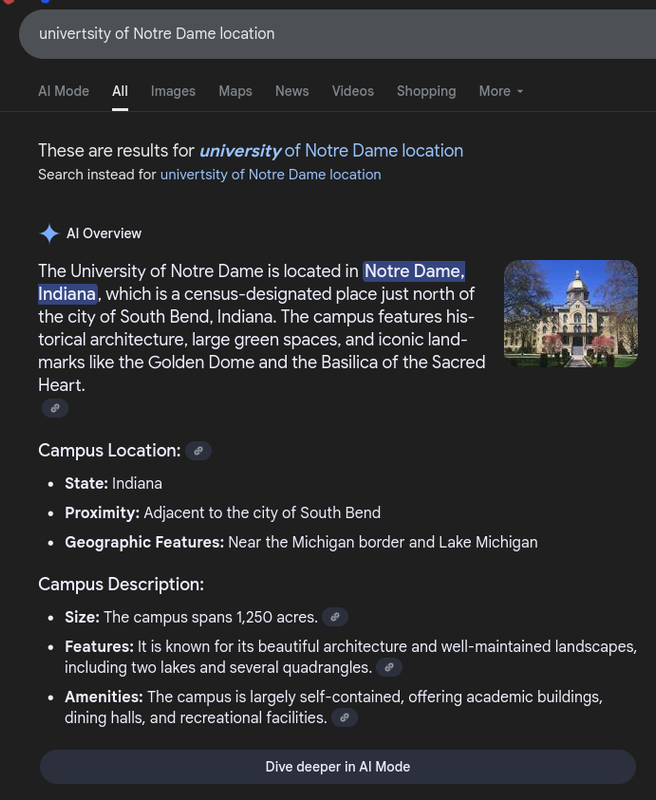
Task: Click the 'State: Indiana' bullet
Action: (x=113, y=483)
